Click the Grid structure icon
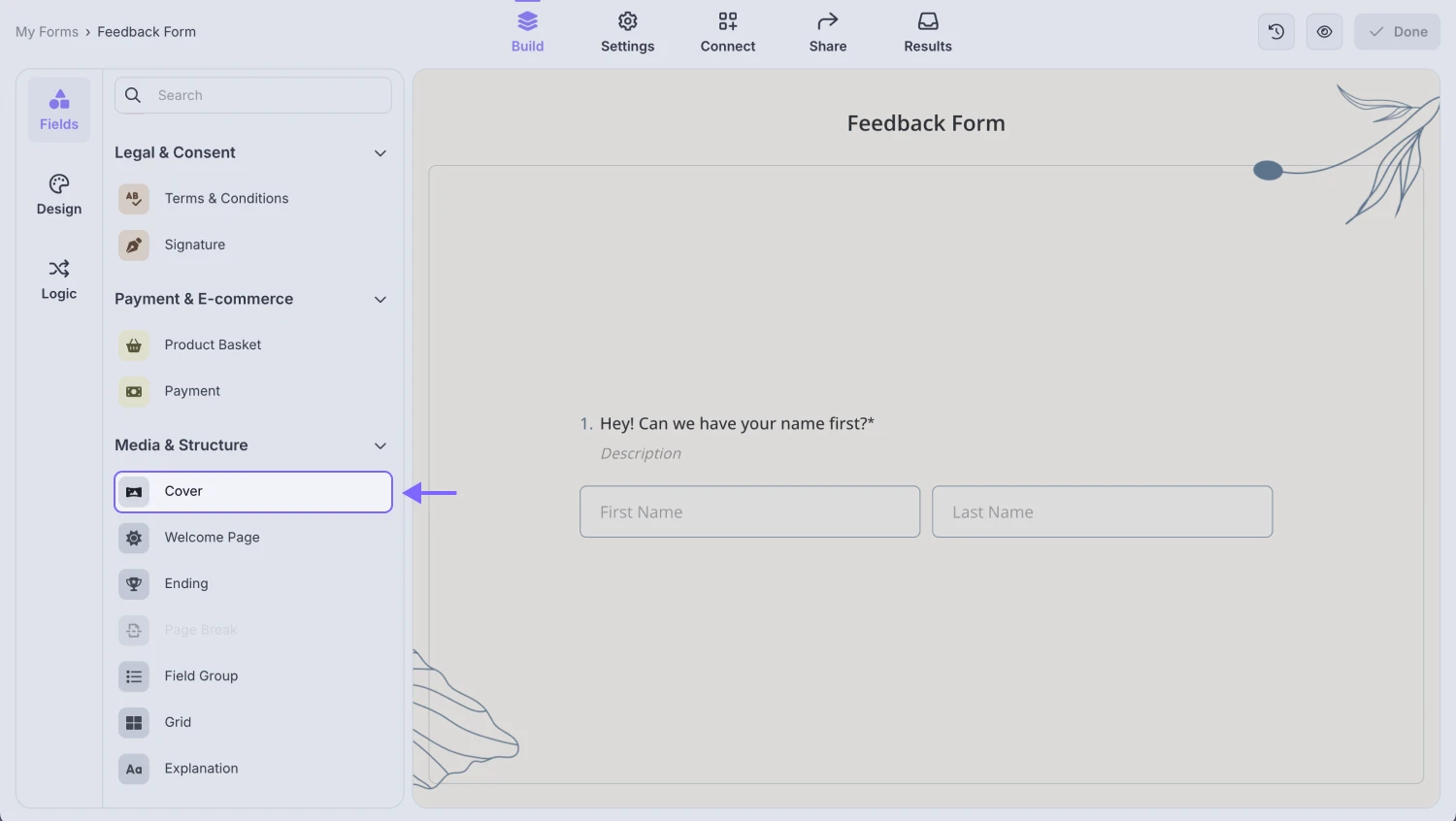Viewport: 1456px width, 821px height. click(x=133, y=722)
